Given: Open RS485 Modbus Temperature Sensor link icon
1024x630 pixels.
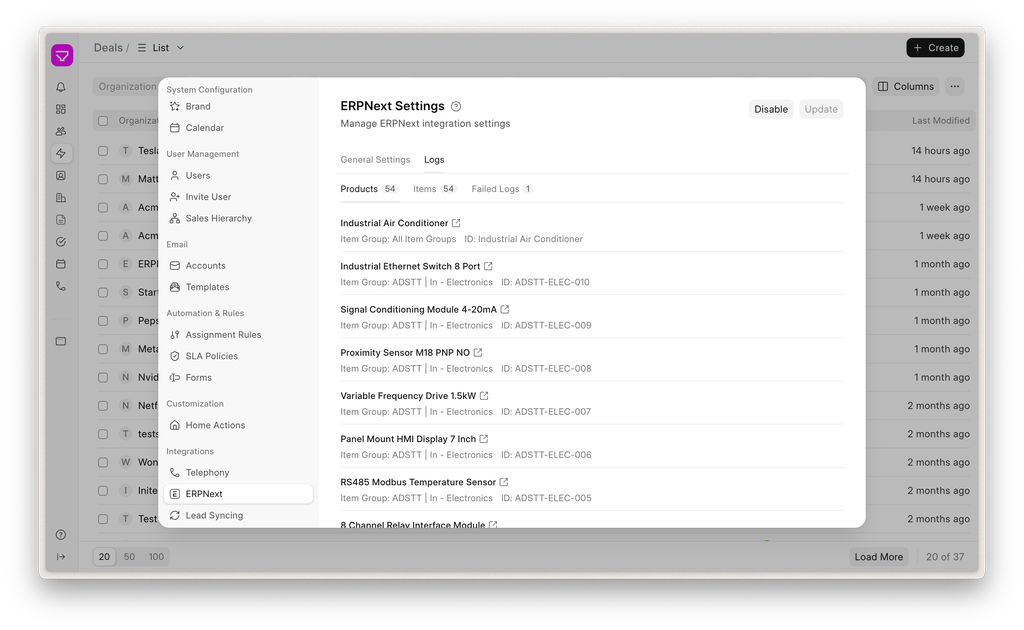Looking at the screenshot, I should (x=504, y=482).
